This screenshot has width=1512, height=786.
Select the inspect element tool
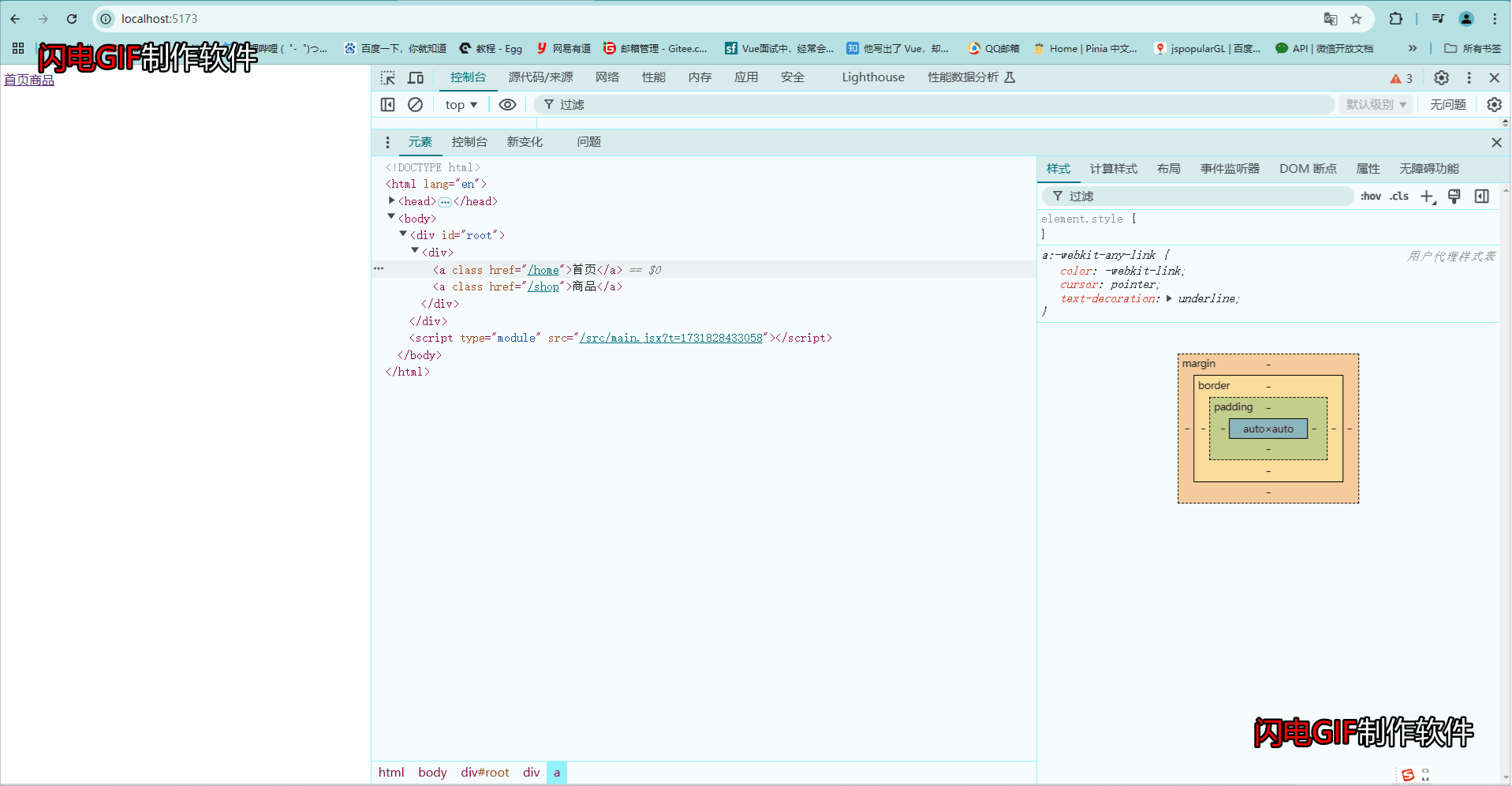(x=387, y=77)
